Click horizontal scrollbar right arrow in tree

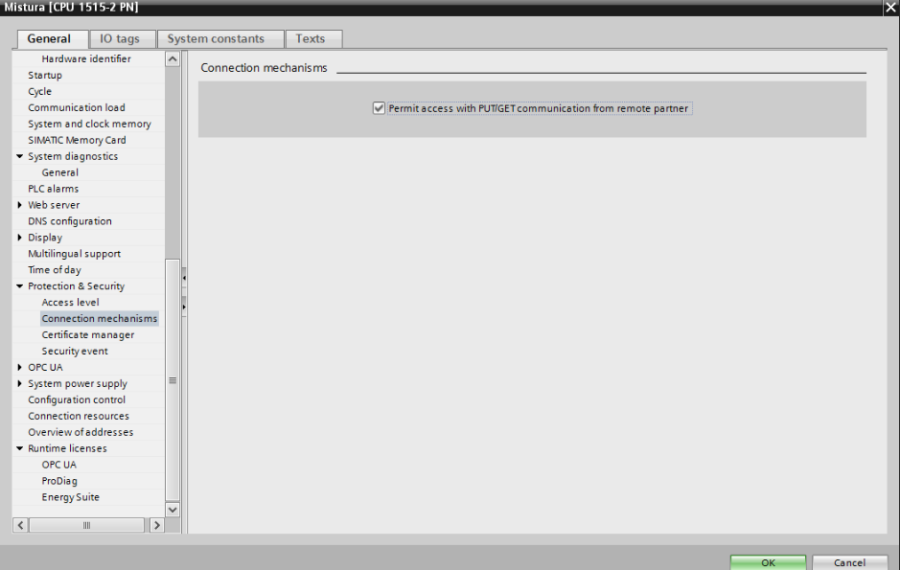[x=156, y=525]
